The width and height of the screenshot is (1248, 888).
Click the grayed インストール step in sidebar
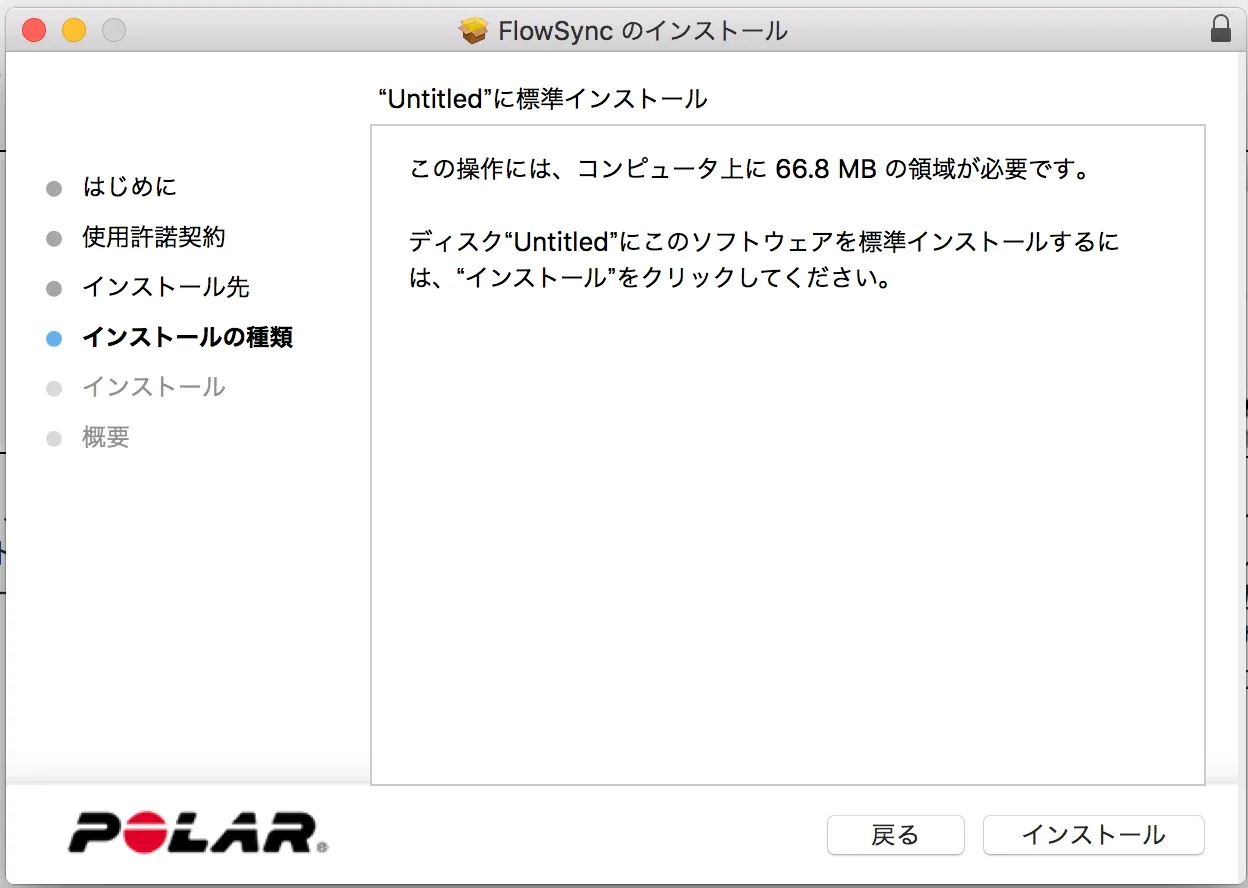coord(153,387)
